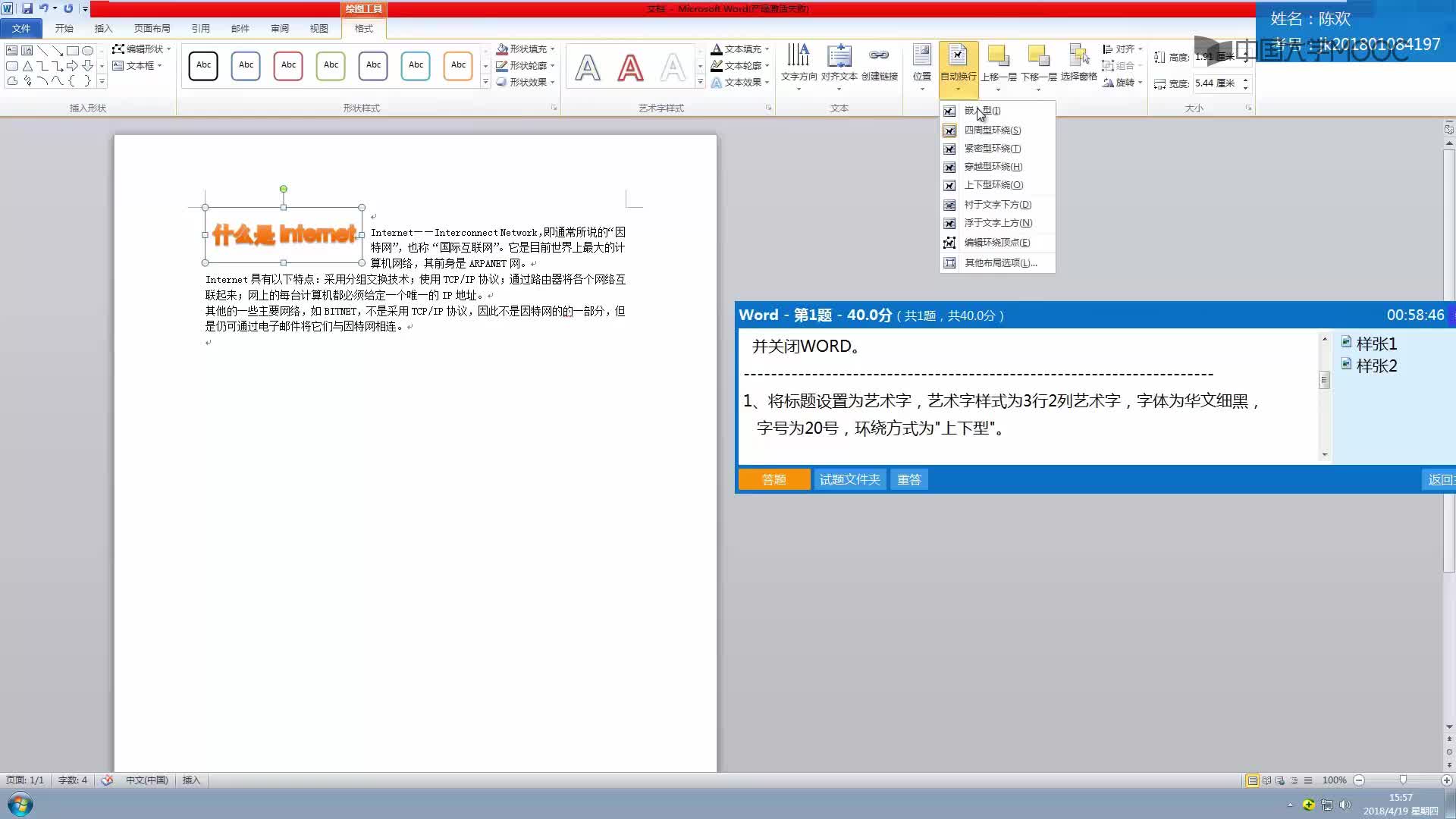Switch to Full Screen Reading view
Image resolution: width=1456 pixels, height=819 pixels.
(x=1266, y=780)
